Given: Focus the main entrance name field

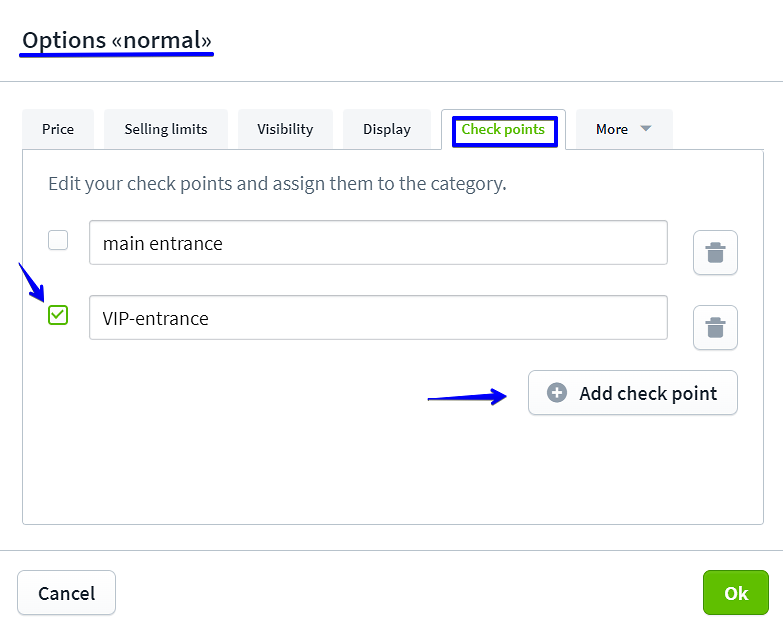Looking at the screenshot, I should tap(378, 243).
